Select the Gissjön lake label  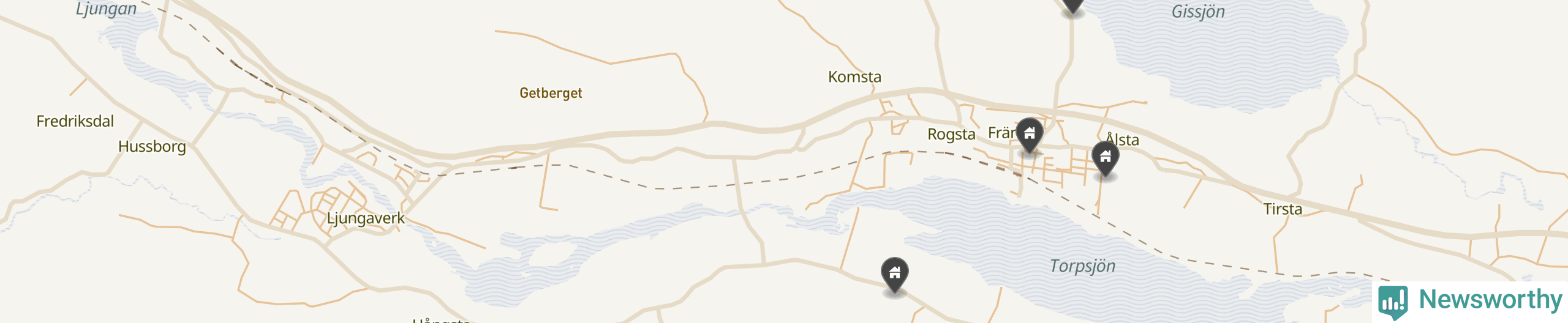[1198, 12]
